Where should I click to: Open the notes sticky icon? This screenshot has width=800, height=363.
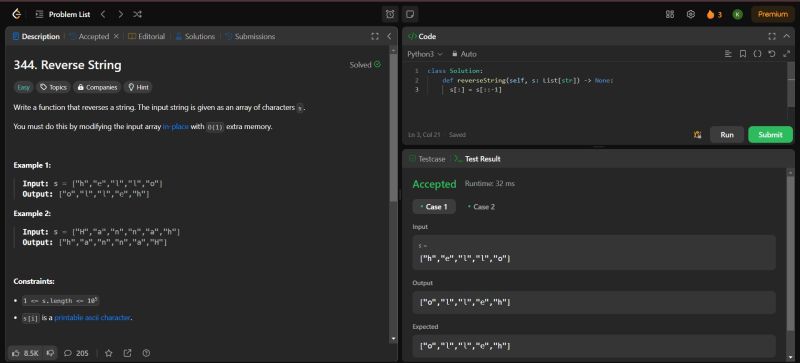click(x=410, y=14)
